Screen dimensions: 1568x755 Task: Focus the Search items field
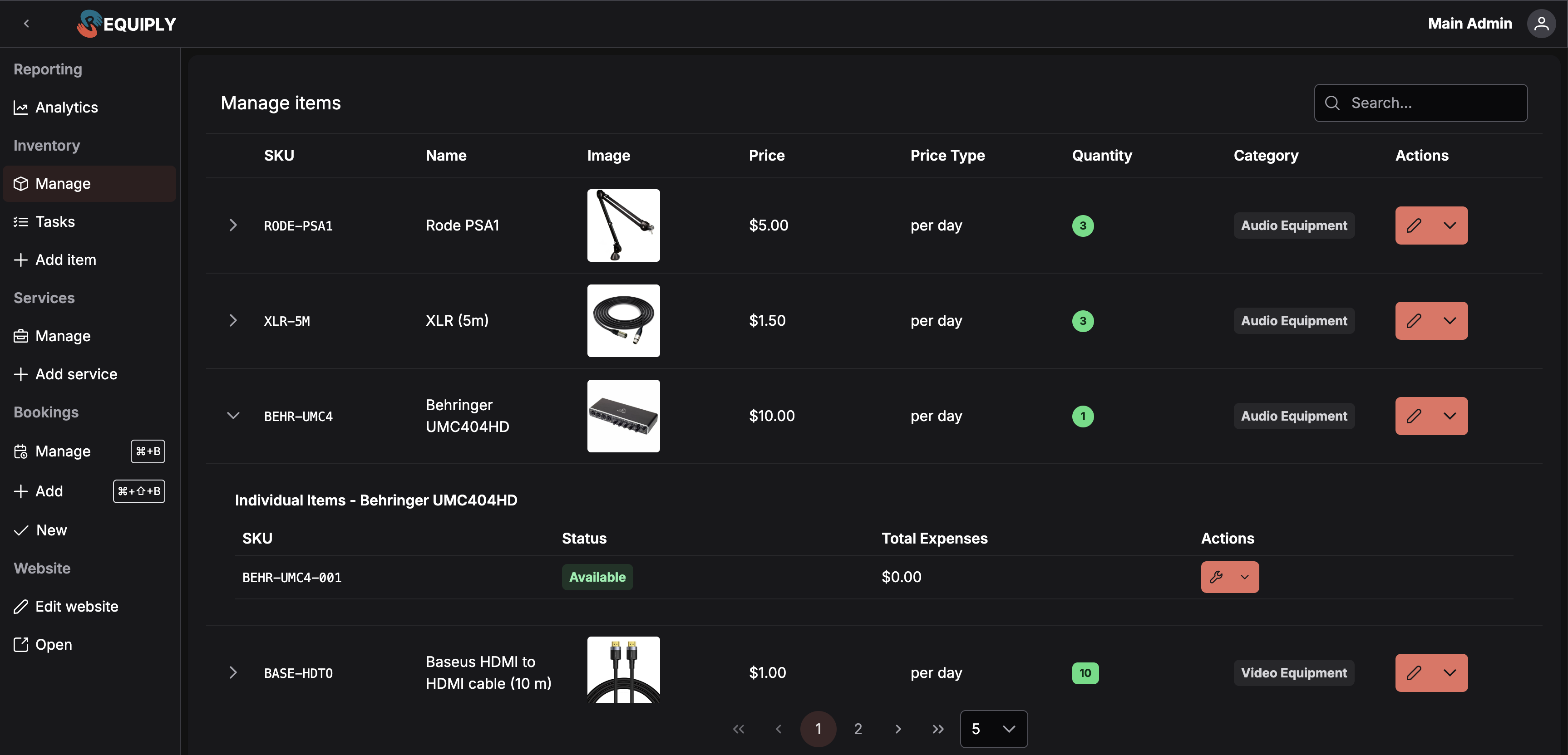pos(1430,103)
